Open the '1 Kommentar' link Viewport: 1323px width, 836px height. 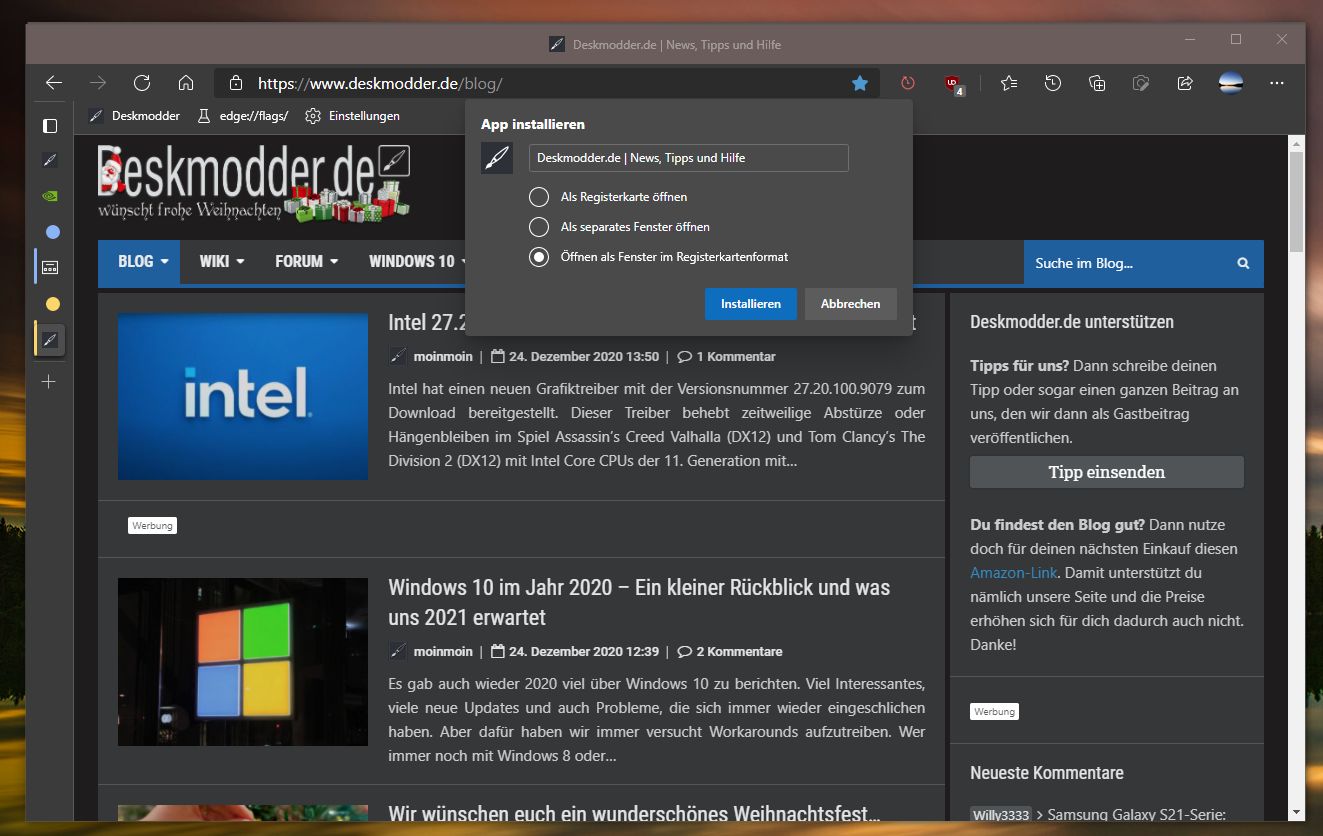(727, 357)
